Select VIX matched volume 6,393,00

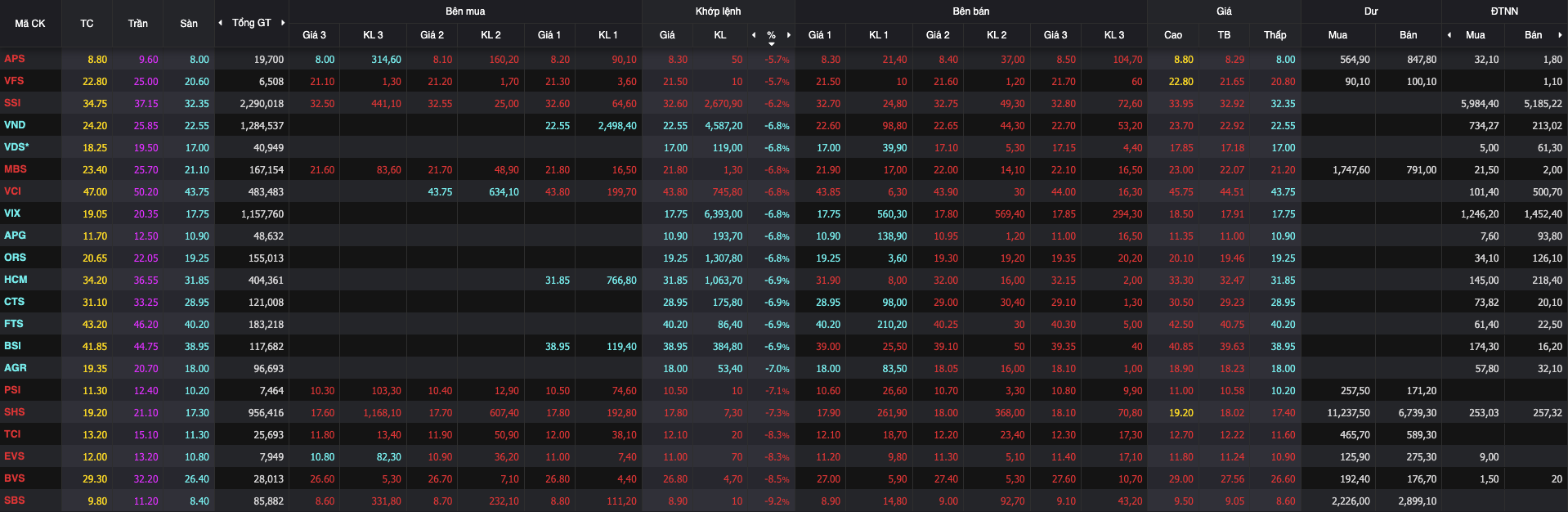pyautogui.click(x=724, y=214)
